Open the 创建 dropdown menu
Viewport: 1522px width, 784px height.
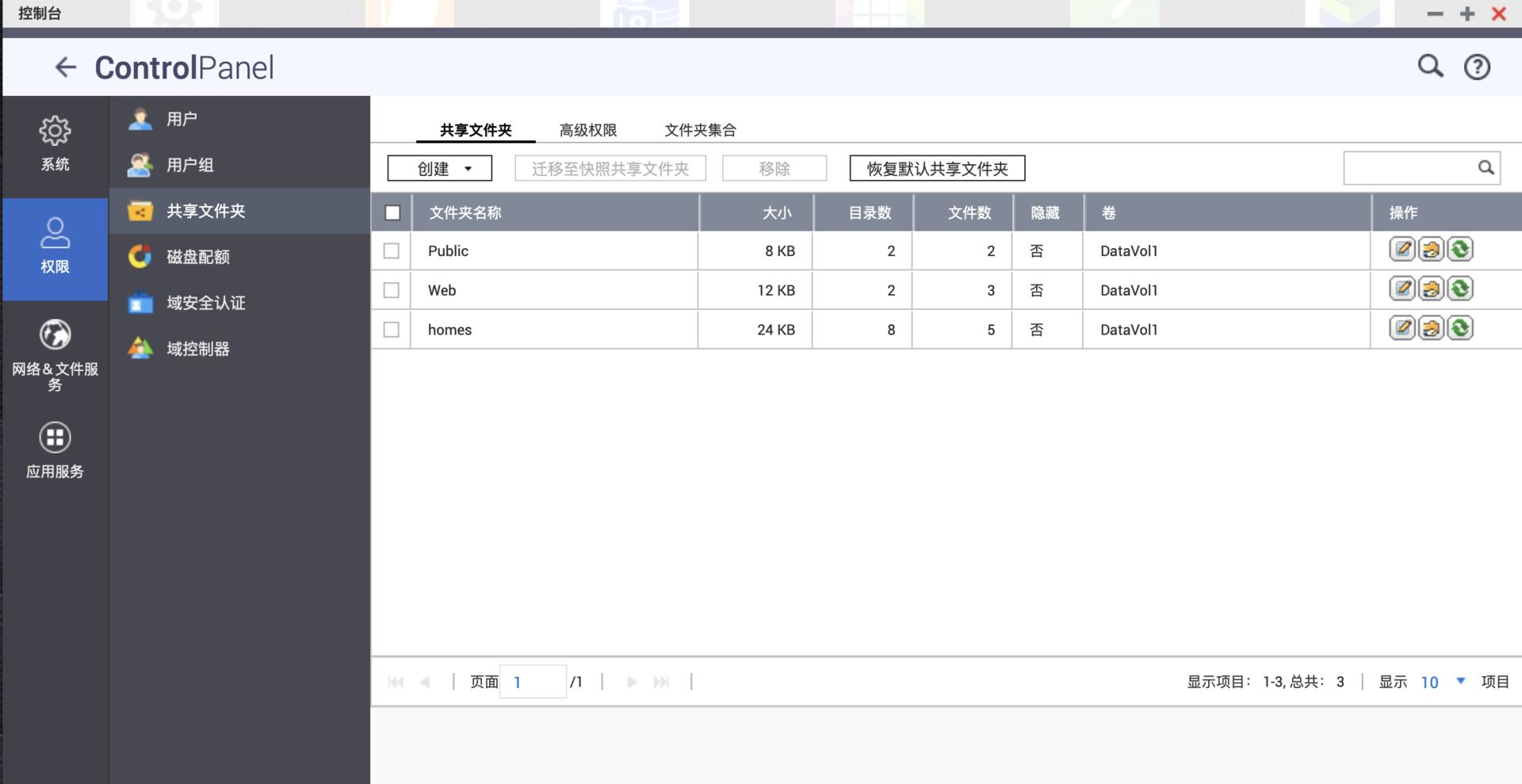point(439,168)
